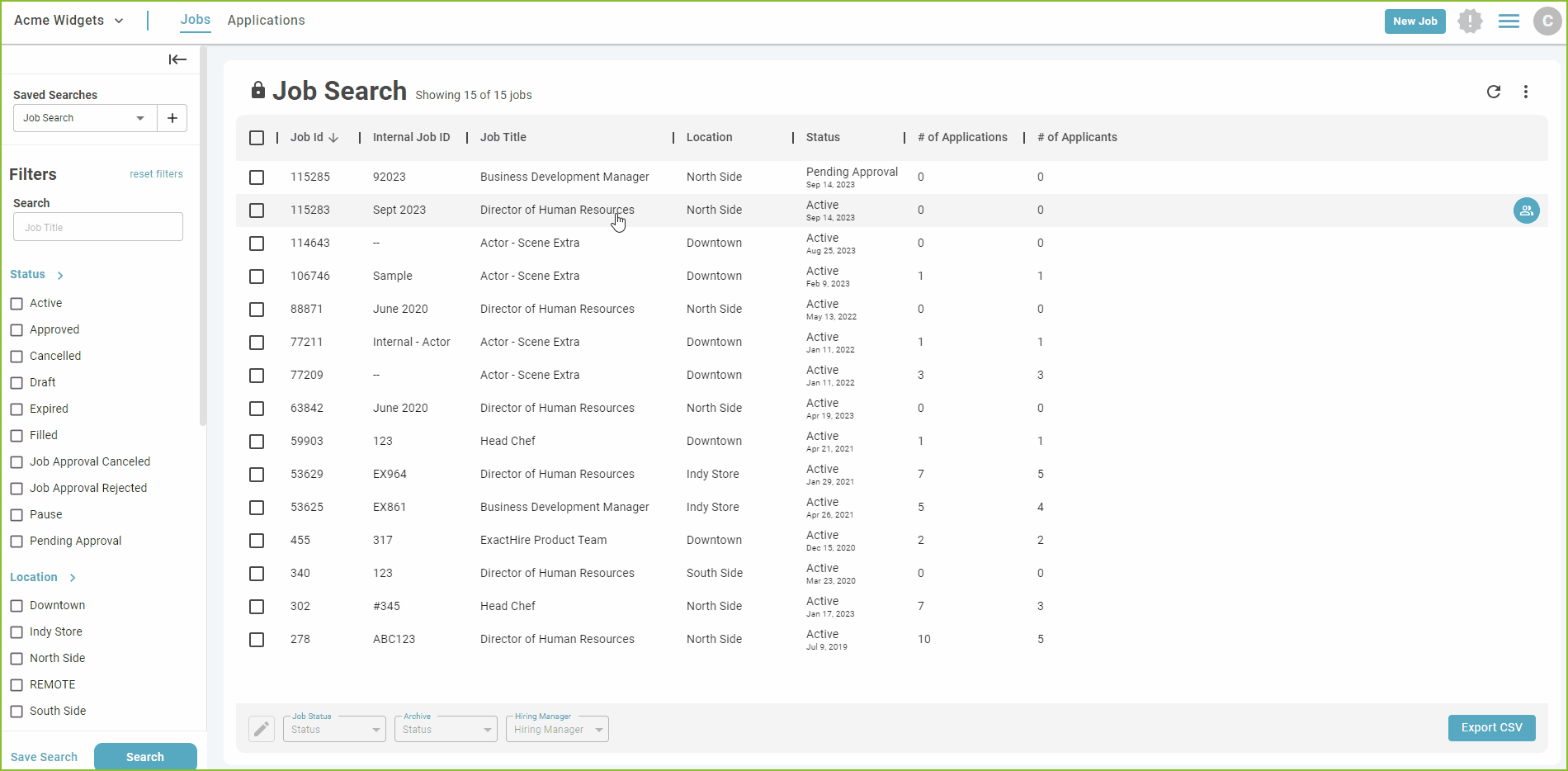
Task: Collapse the filters sidebar panel
Action: [x=177, y=59]
